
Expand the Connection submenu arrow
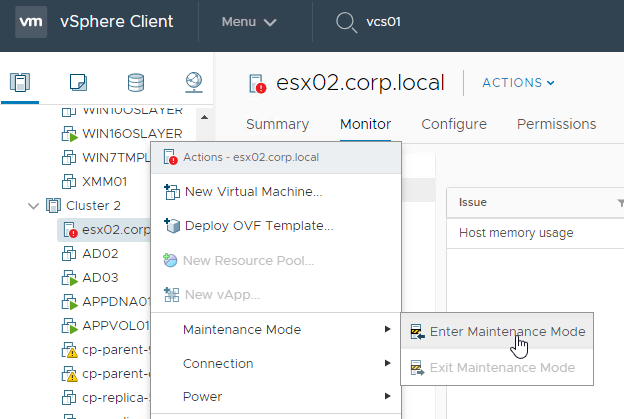[387, 363]
